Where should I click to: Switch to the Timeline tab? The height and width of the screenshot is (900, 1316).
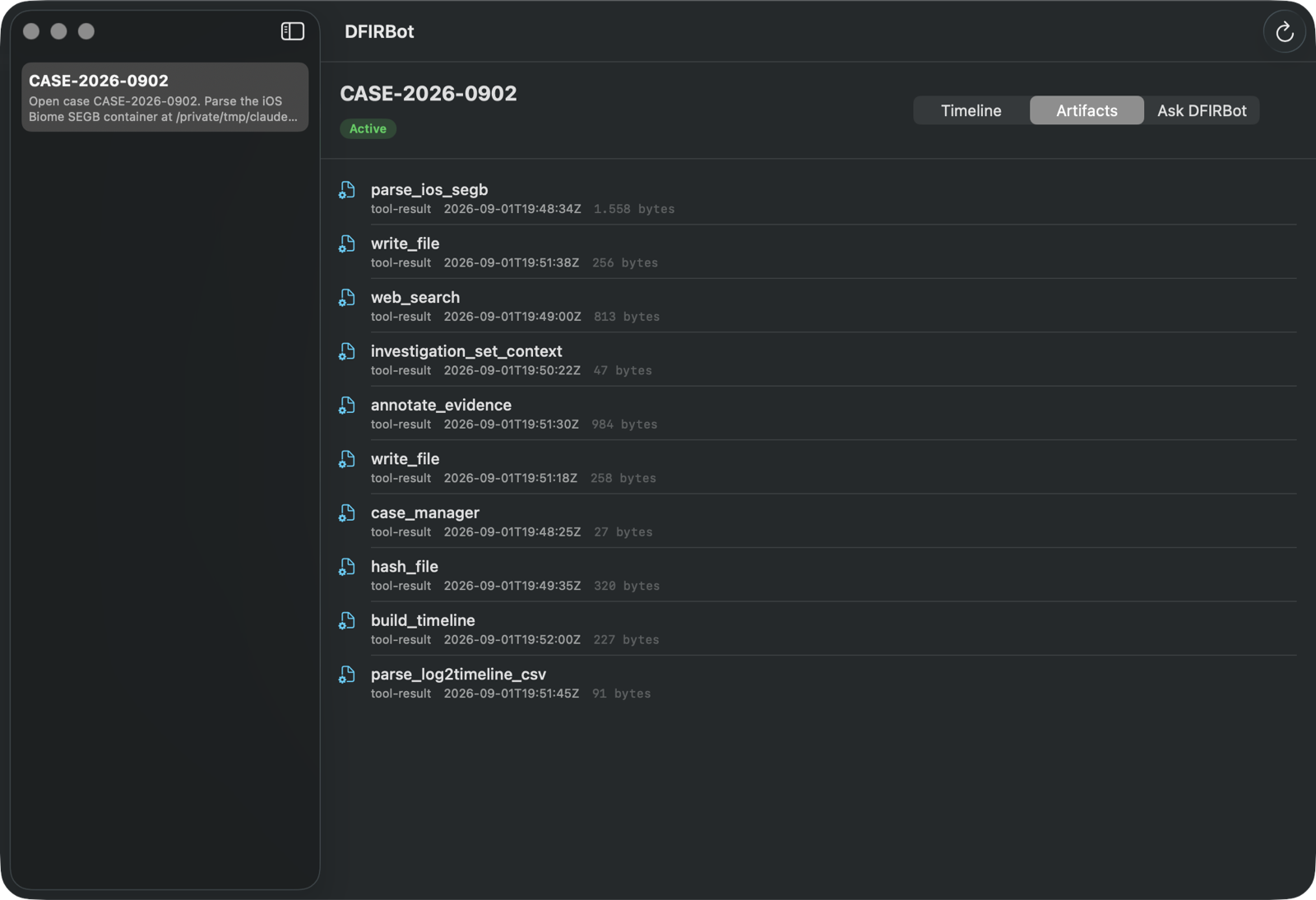pos(971,110)
